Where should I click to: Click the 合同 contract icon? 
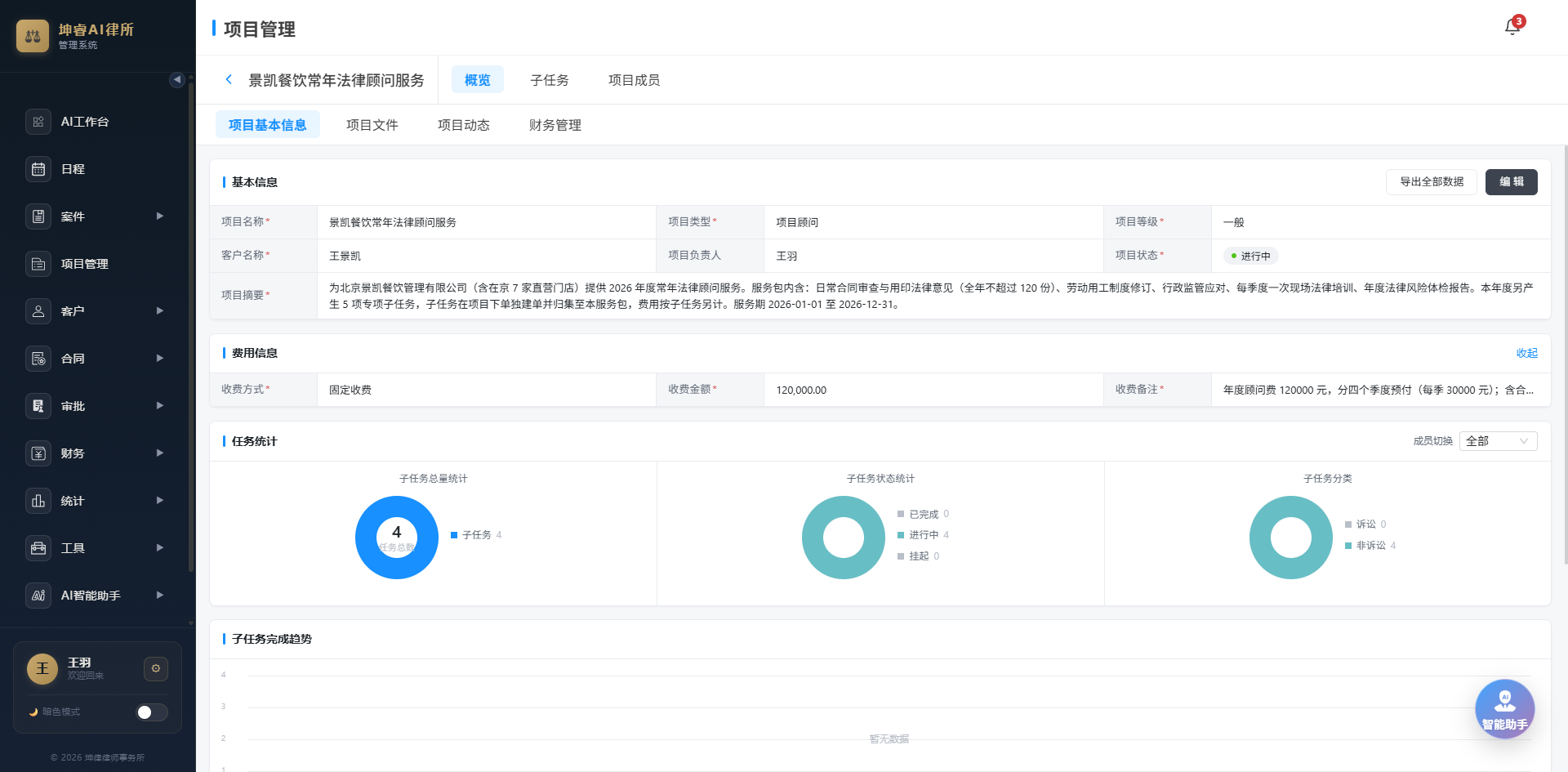click(38, 359)
